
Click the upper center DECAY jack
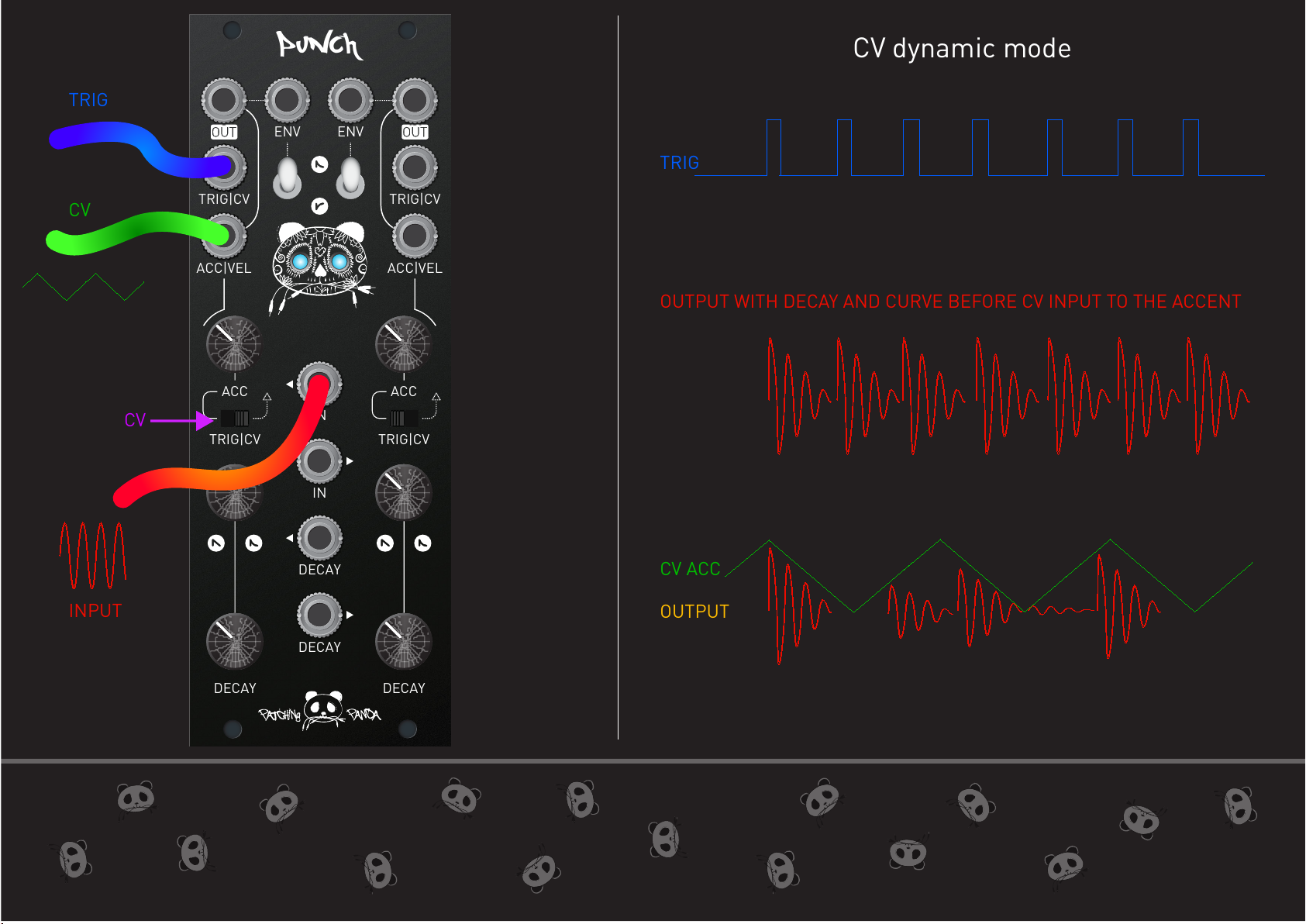tap(319, 538)
